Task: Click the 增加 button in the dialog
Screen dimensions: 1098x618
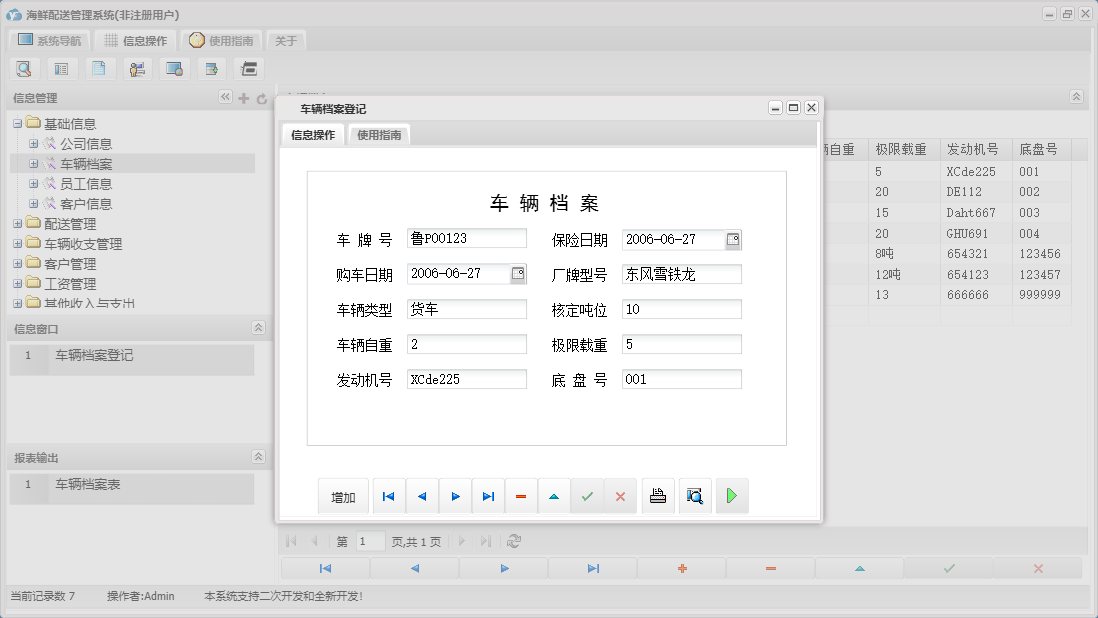Action: 343,495
